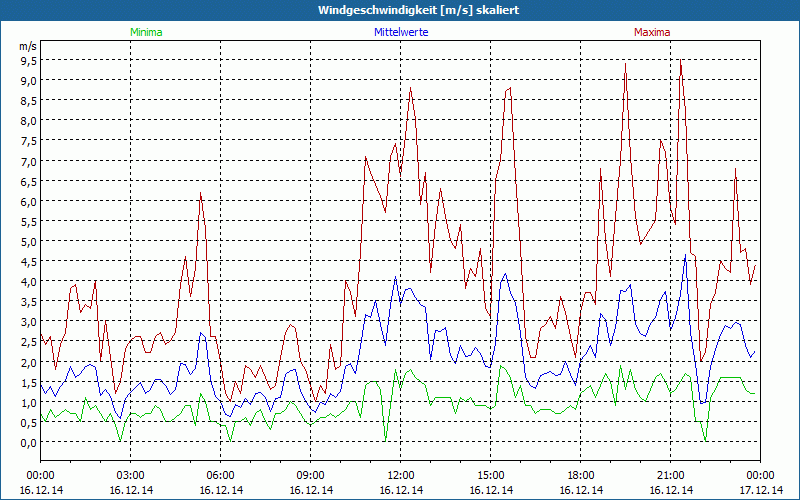Viewport: 800px width, 500px height.
Task: Click the blue Mittelwerte peak after 21:00
Action: 685,255
